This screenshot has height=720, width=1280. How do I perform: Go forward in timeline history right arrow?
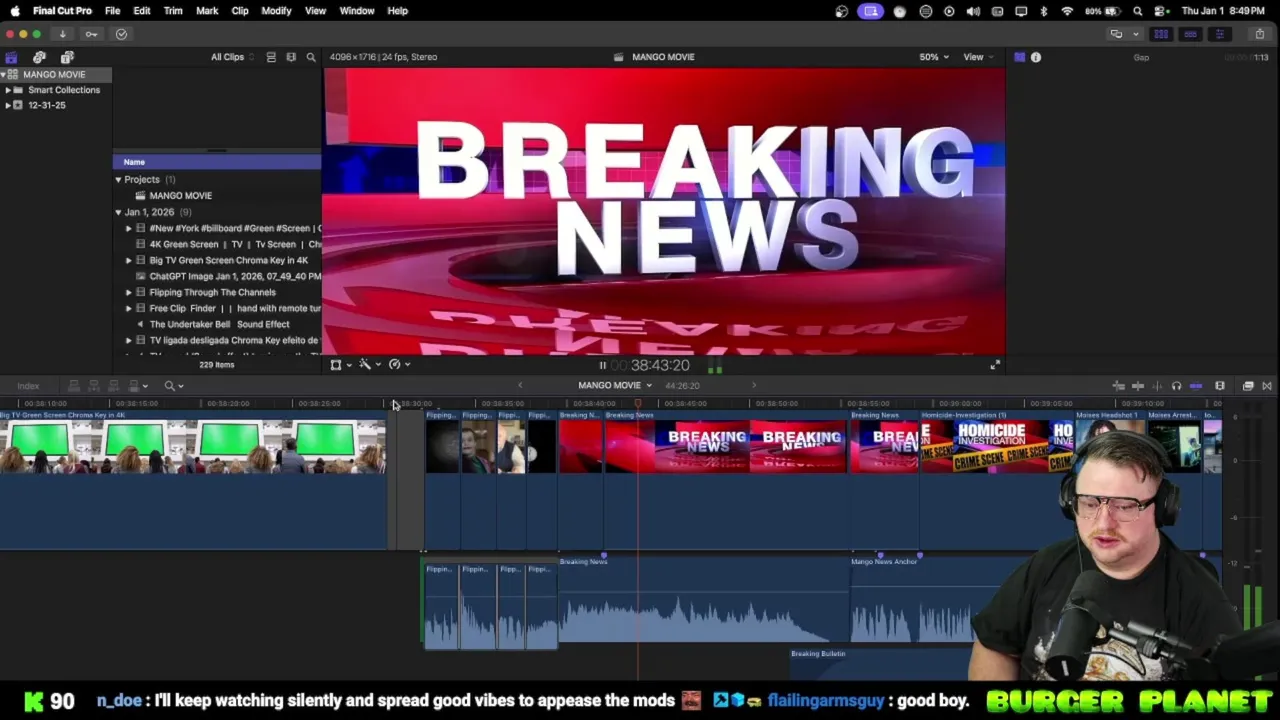pyautogui.click(x=754, y=385)
